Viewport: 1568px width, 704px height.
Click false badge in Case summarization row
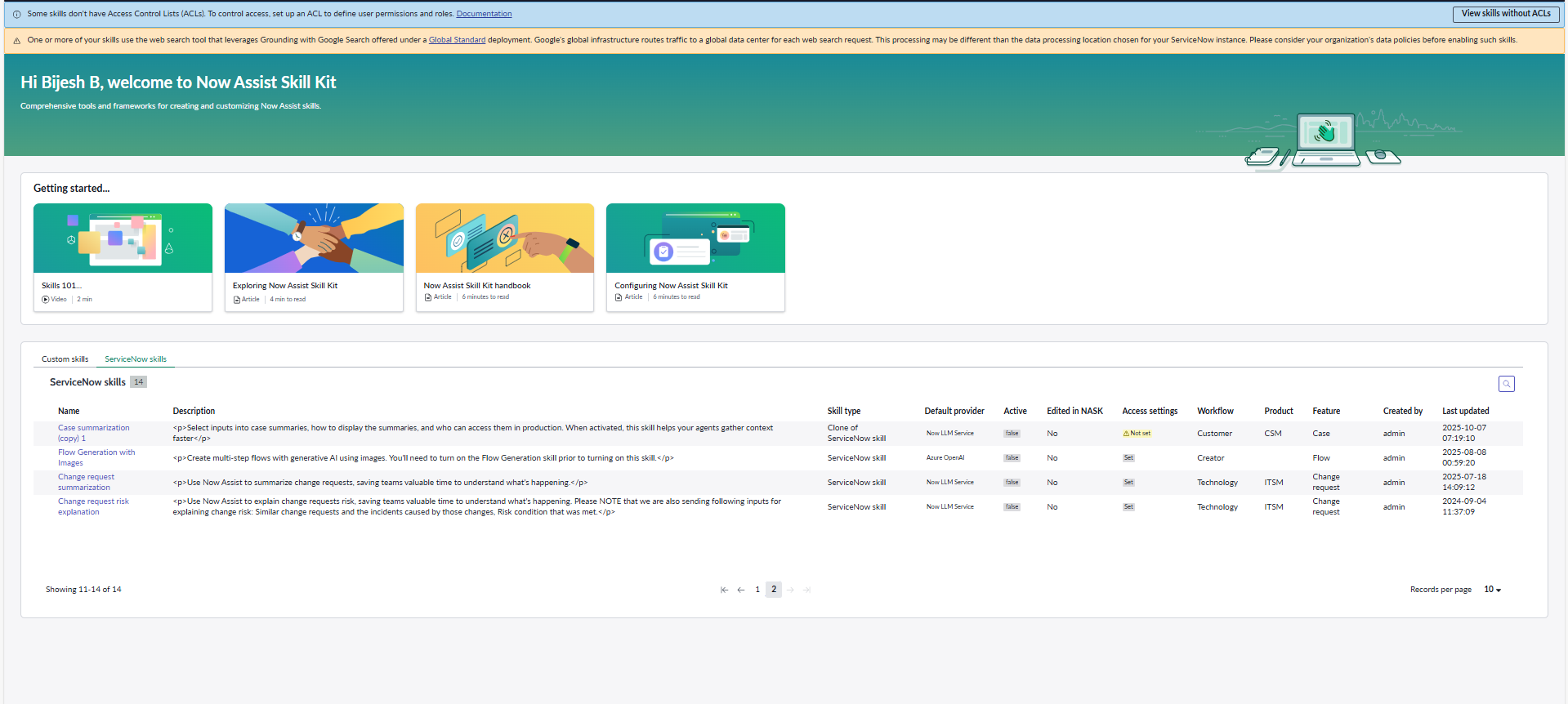tap(1012, 434)
